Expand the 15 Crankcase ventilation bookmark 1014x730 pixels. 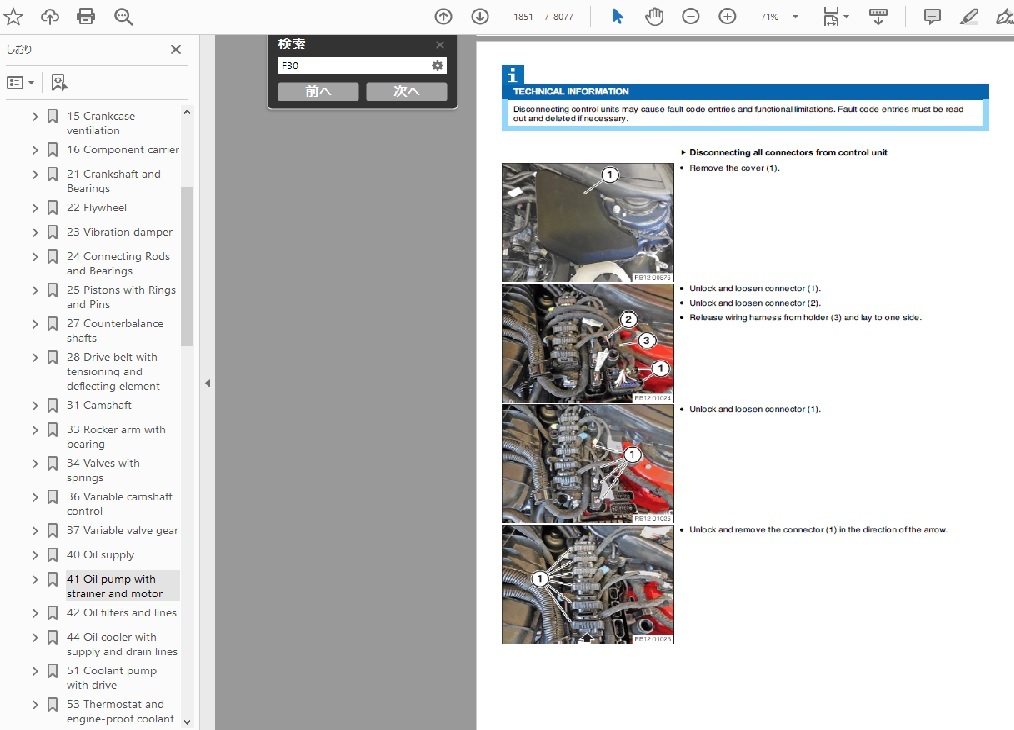tap(35, 116)
